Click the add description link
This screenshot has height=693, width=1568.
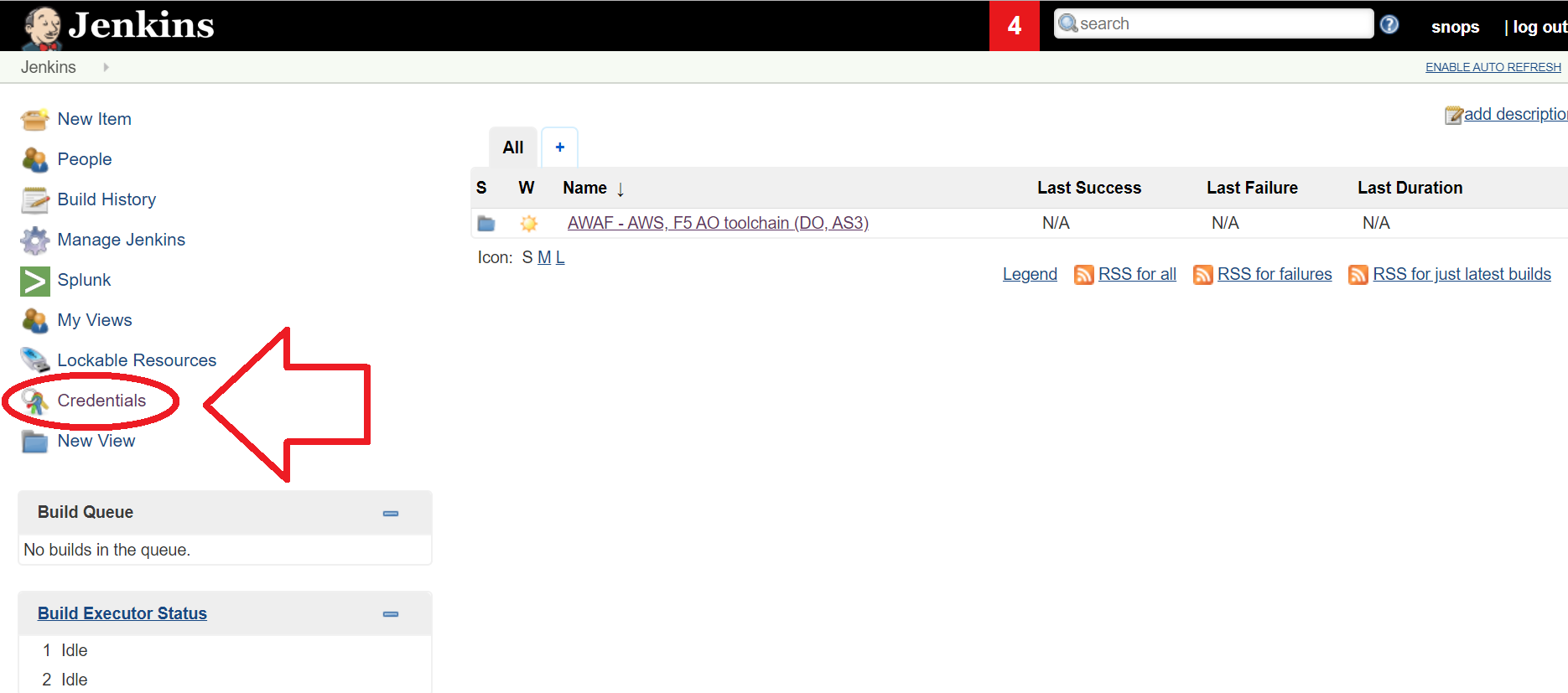click(x=1516, y=114)
